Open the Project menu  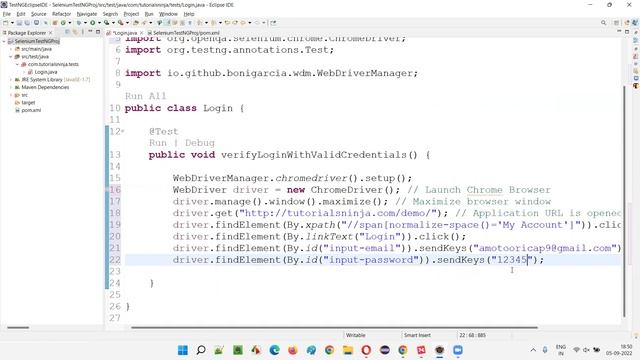(131, 14)
